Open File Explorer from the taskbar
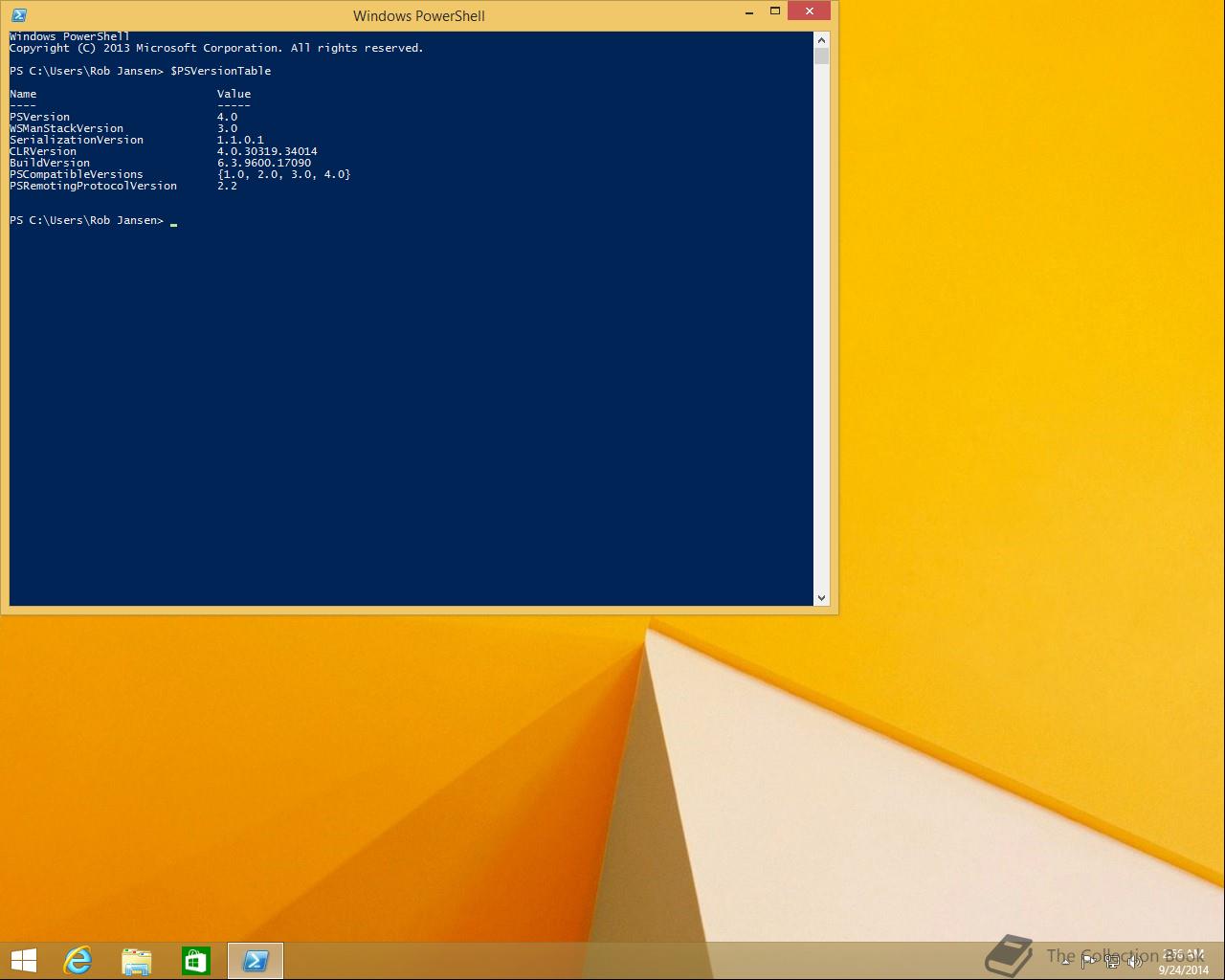This screenshot has height=980, width=1225. coord(137,961)
